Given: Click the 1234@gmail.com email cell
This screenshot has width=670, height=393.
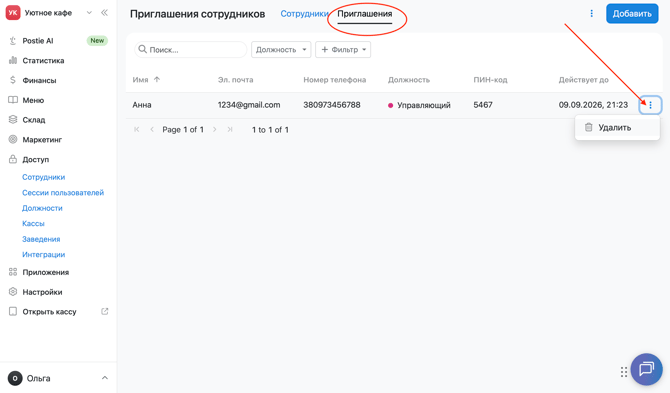Looking at the screenshot, I should tap(249, 105).
